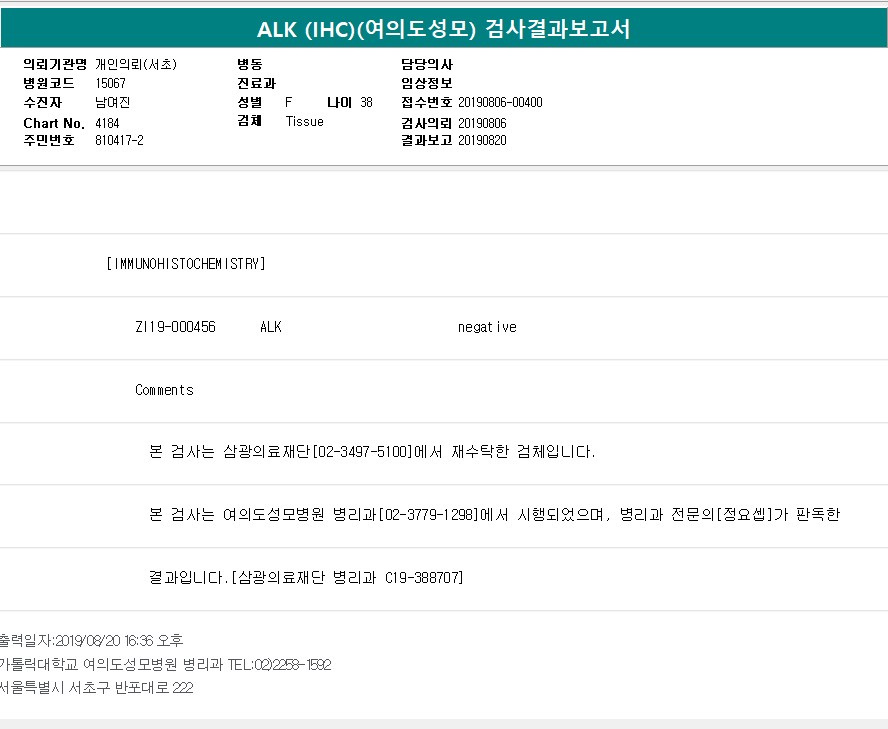The width and height of the screenshot is (888, 729).
Task: Select the case number 'ZI19-000456'
Action: pyautogui.click(x=176, y=327)
